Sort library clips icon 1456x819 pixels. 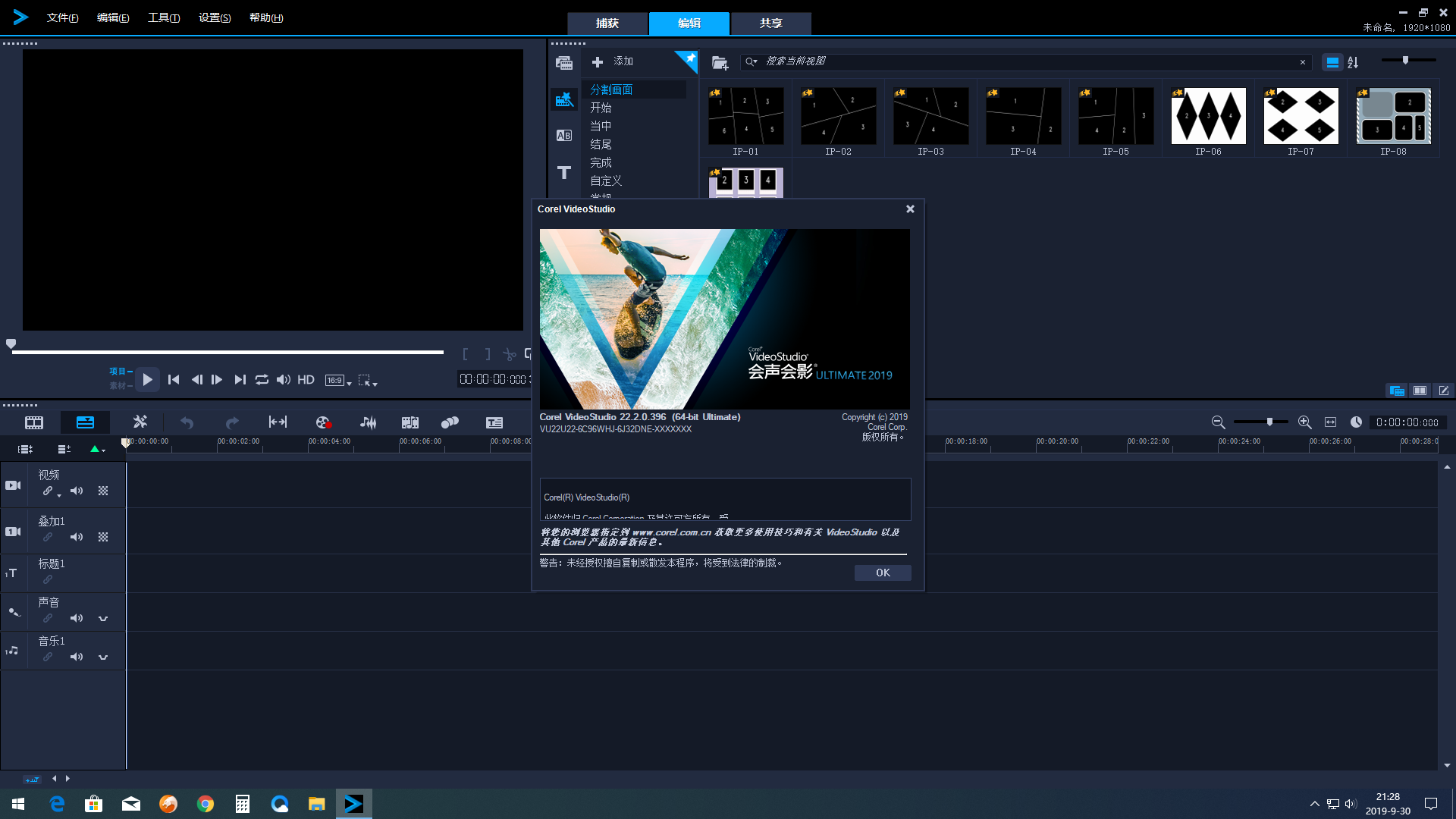pyautogui.click(x=1354, y=62)
